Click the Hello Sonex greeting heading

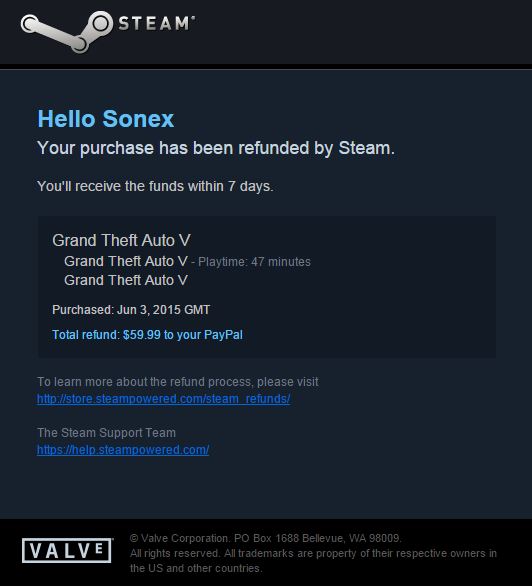tap(106, 119)
